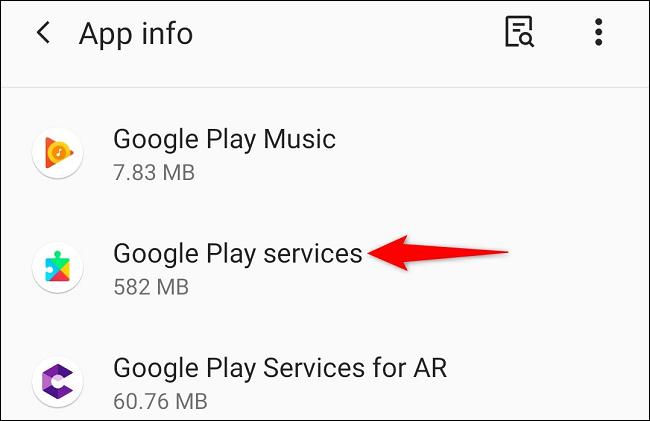Click the 7.83 MB size text
The height and width of the screenshot is (421, 650).
click(x=154, y=172)
